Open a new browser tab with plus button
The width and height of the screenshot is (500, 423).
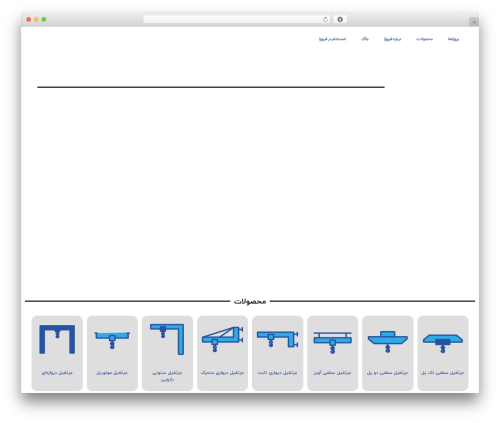474,22
